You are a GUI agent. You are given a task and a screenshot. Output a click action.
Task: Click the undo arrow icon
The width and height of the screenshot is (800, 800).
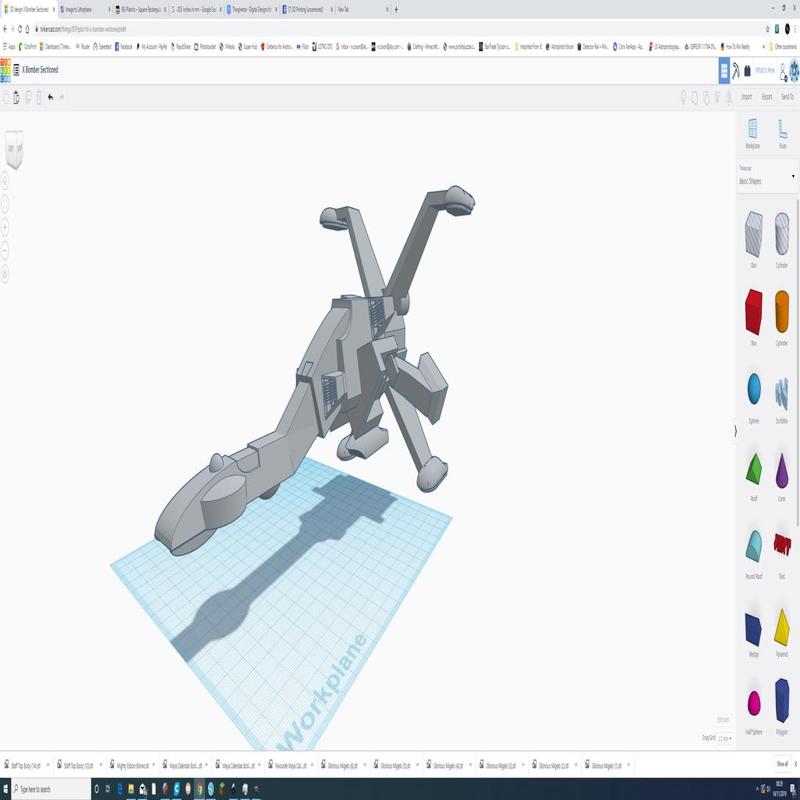coord(50,97)
